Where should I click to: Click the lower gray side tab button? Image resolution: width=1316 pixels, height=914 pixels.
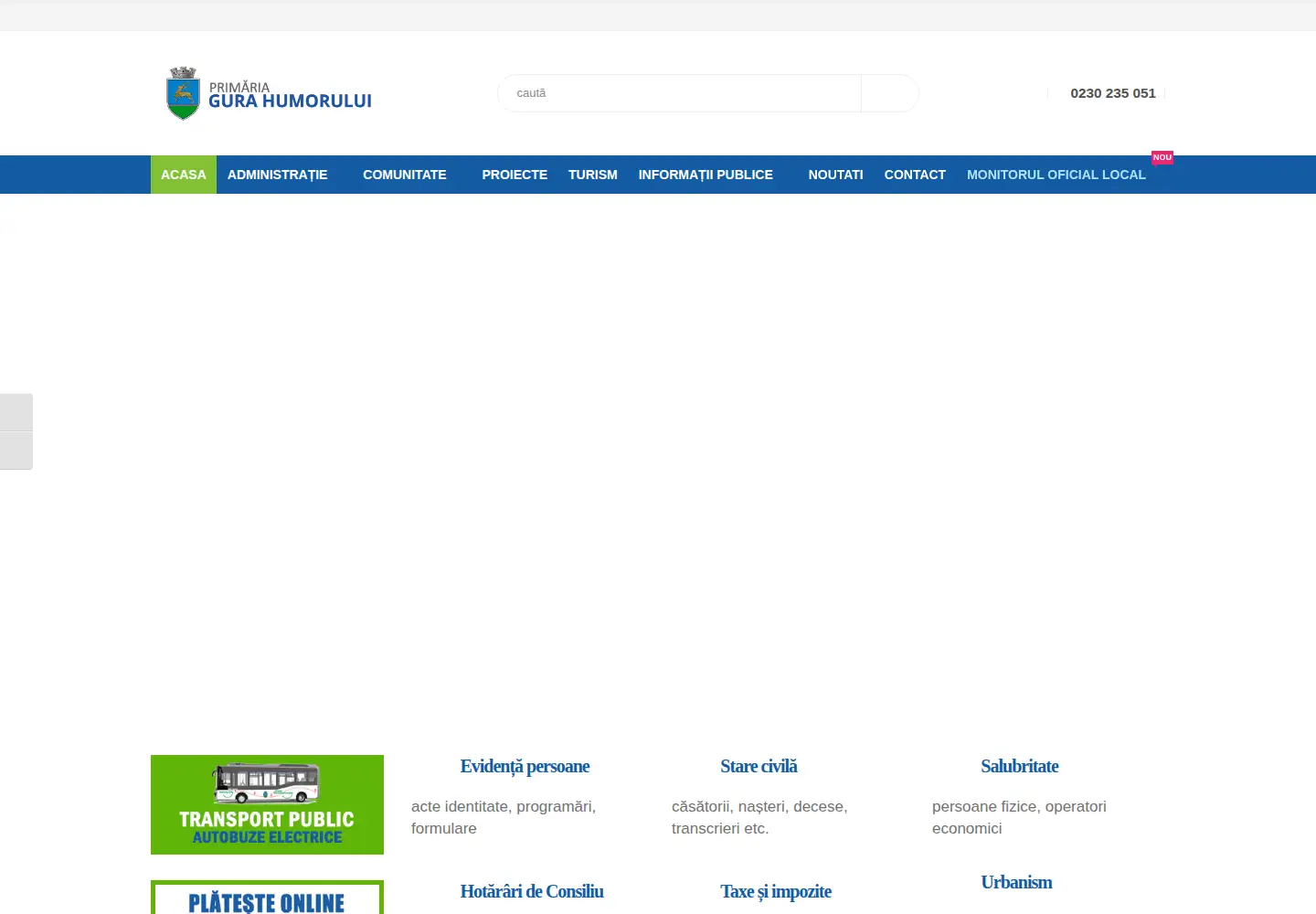tap(16, 451)
